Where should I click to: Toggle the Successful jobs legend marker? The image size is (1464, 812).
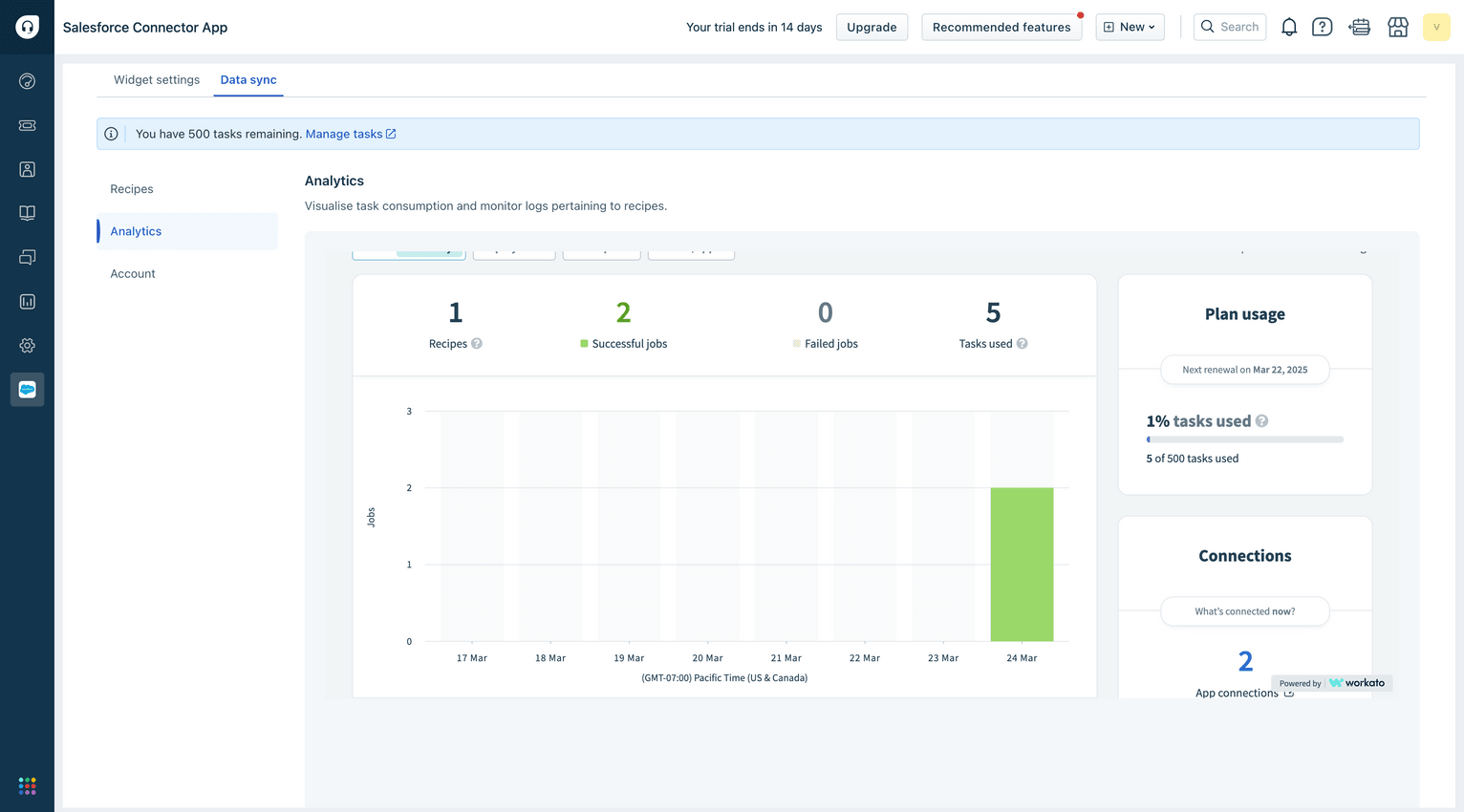tap(584, 344)
